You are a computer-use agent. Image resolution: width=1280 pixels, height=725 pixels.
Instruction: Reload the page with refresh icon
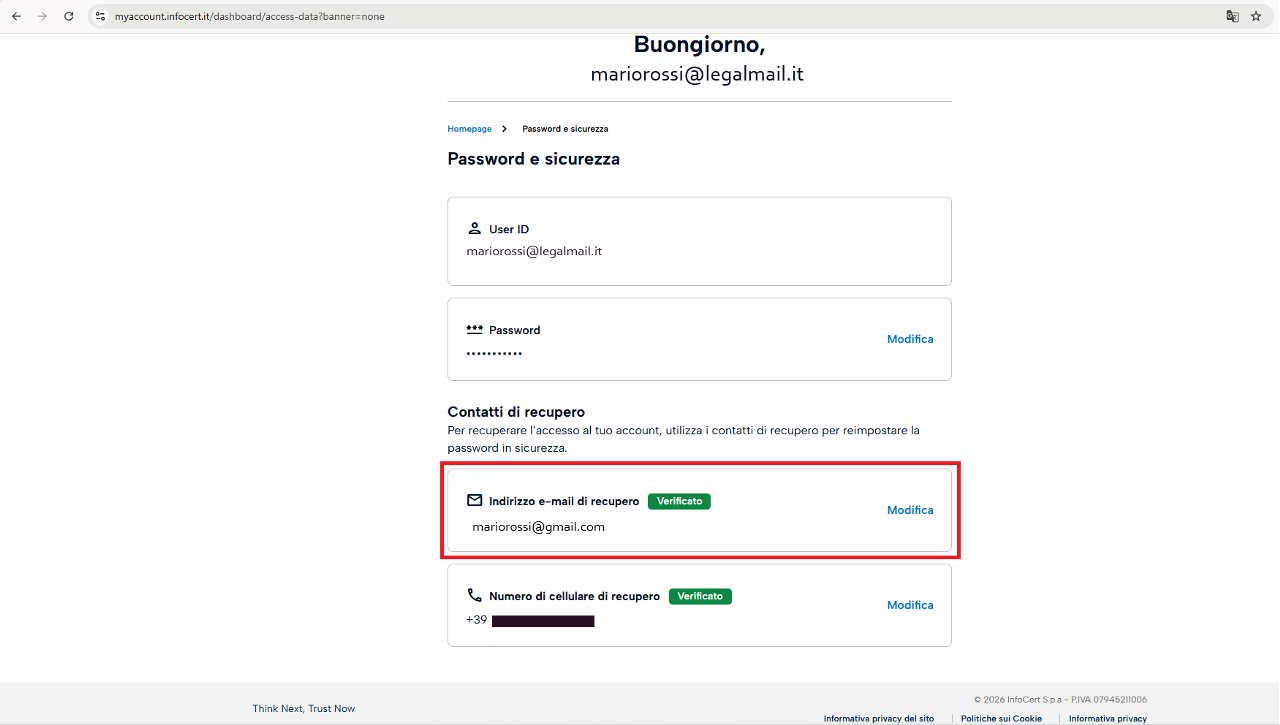69,16
